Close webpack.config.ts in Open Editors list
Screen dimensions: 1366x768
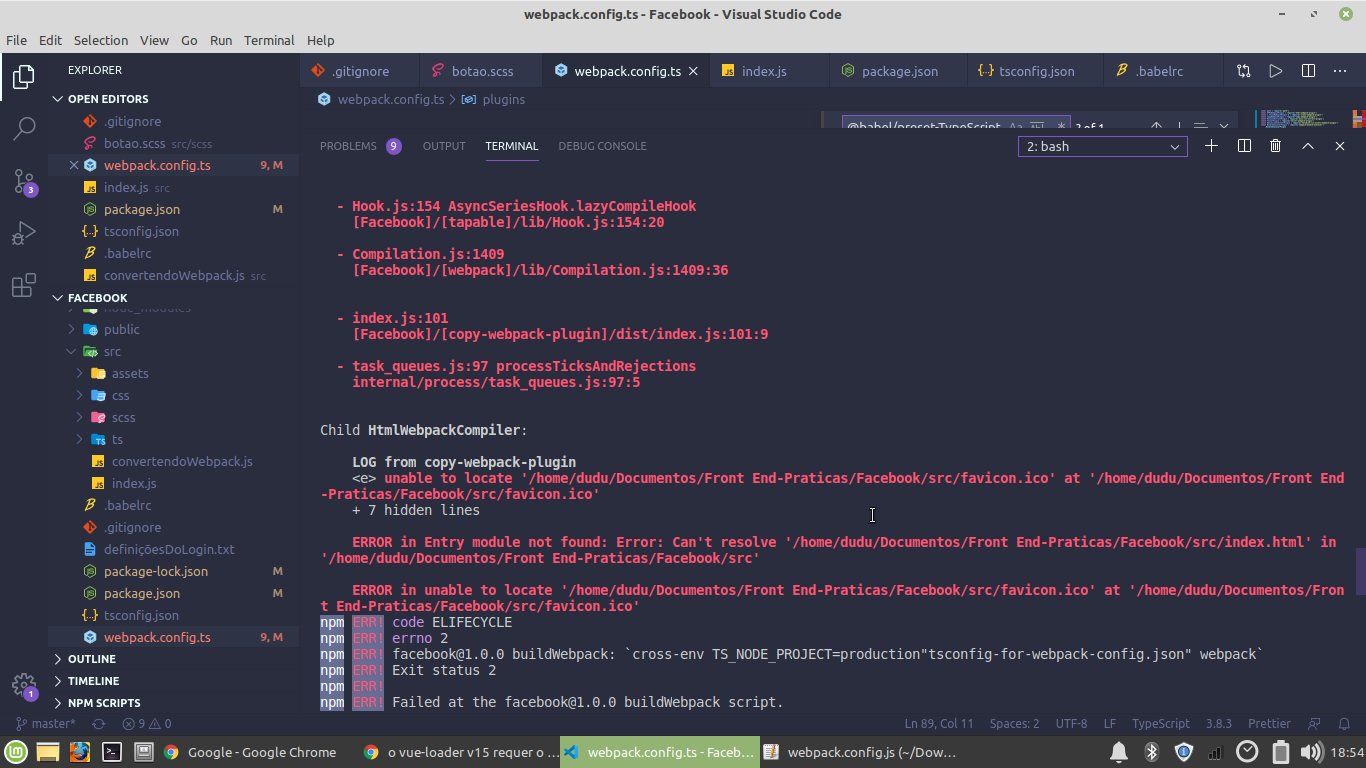point(74,165)
